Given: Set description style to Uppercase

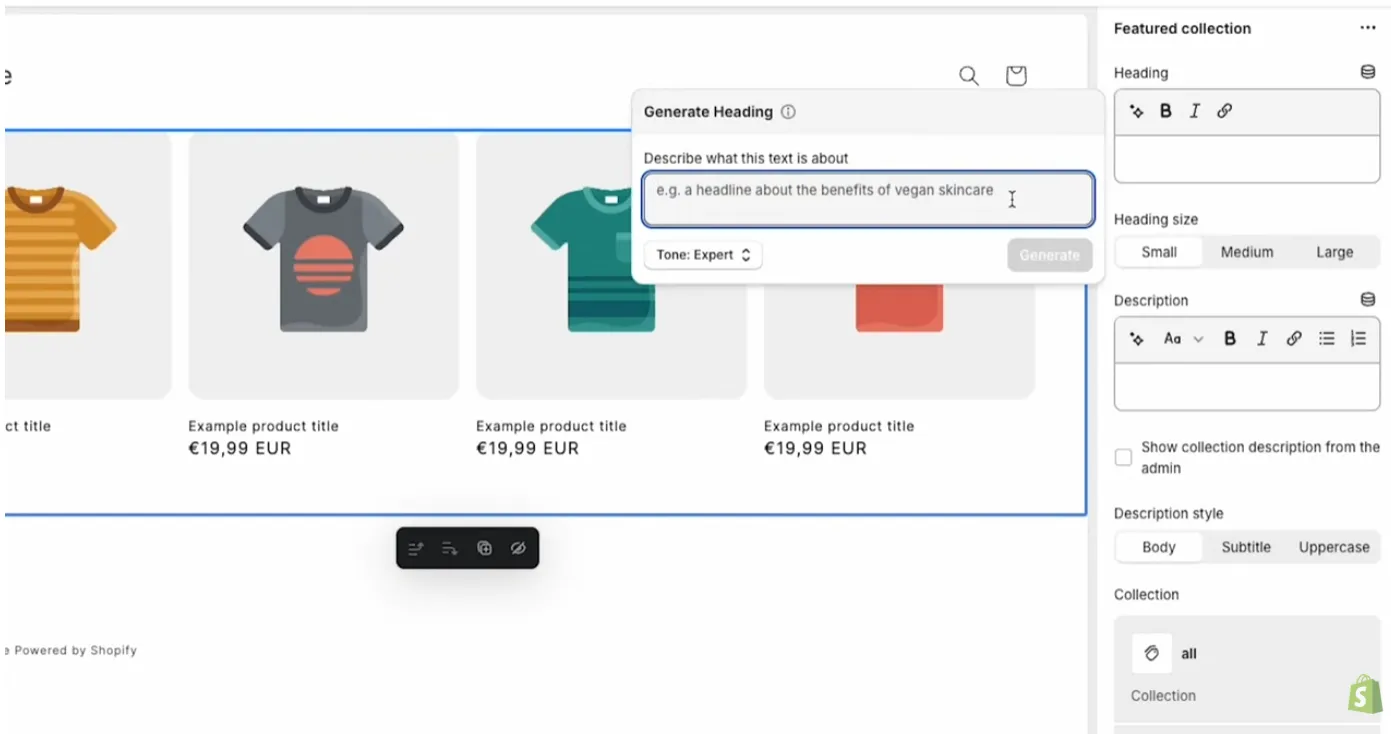Looking at the screenshot, I should pos(1333,547).
